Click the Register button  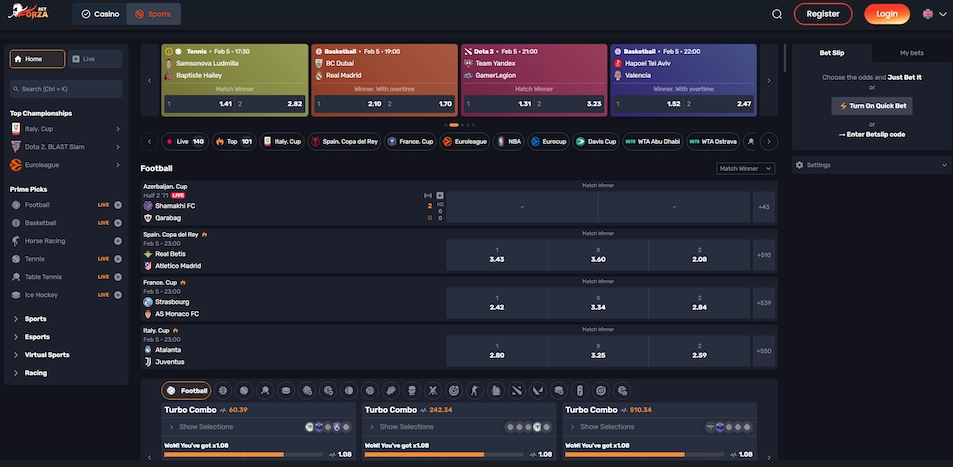coord(822,14)
